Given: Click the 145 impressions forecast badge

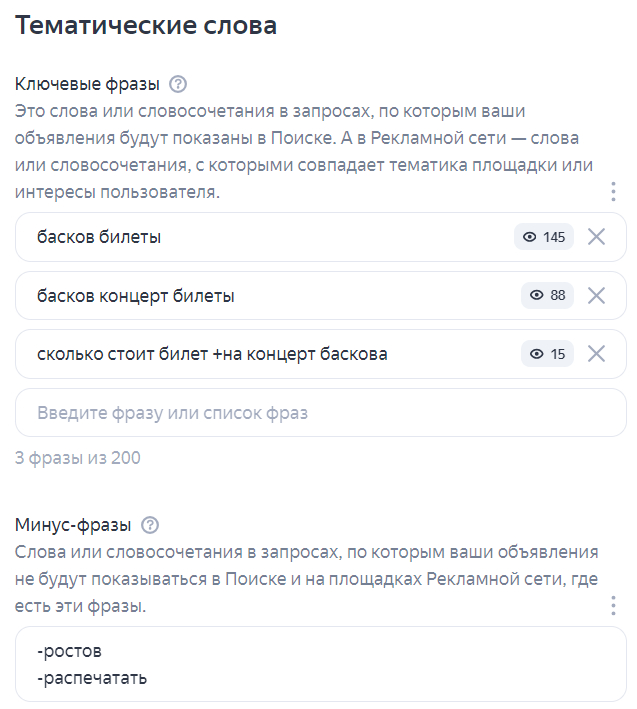Looking at the screenshot, I should click(544, 237).
